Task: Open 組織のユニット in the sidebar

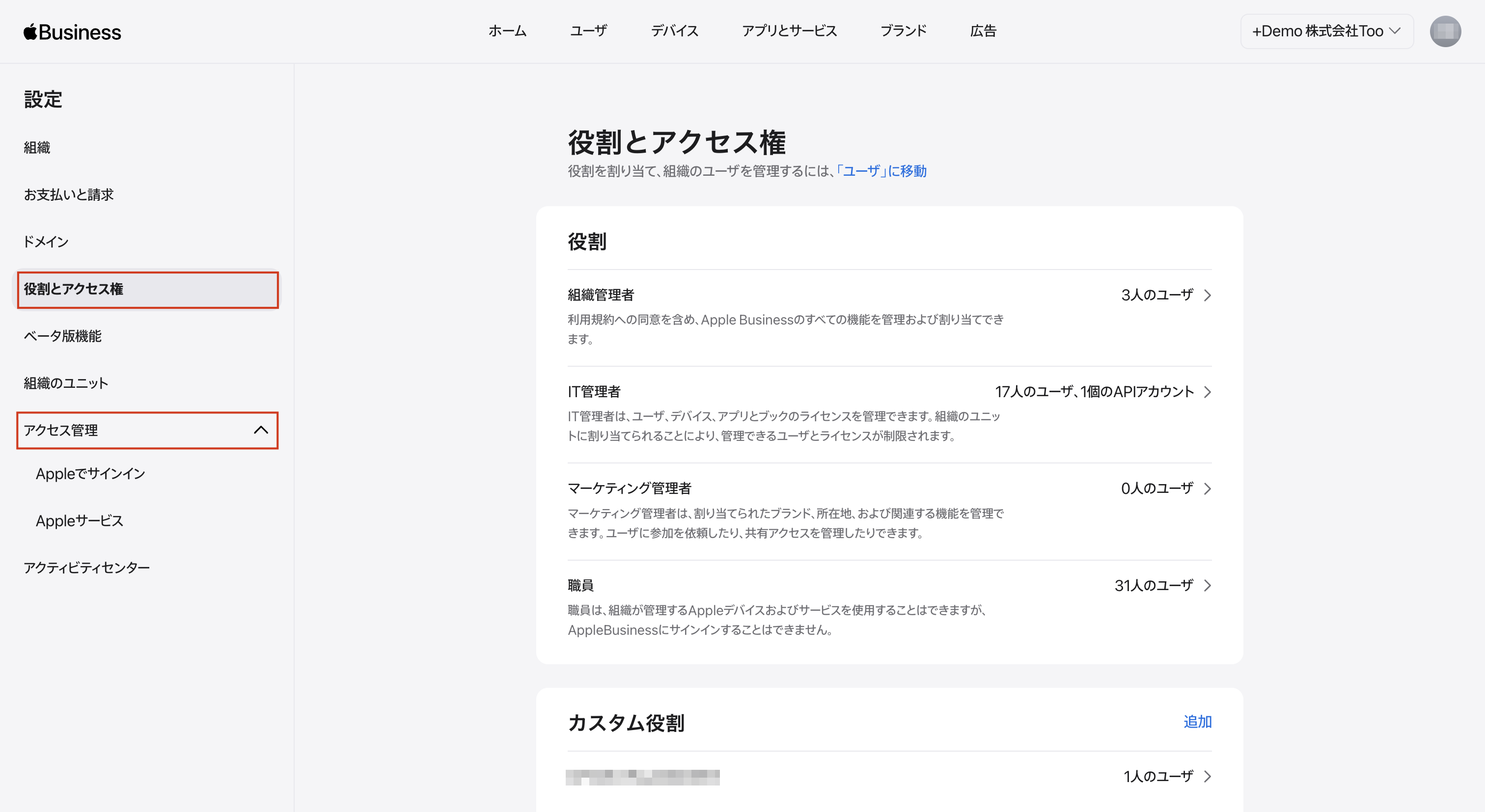Action: point(66,383)
